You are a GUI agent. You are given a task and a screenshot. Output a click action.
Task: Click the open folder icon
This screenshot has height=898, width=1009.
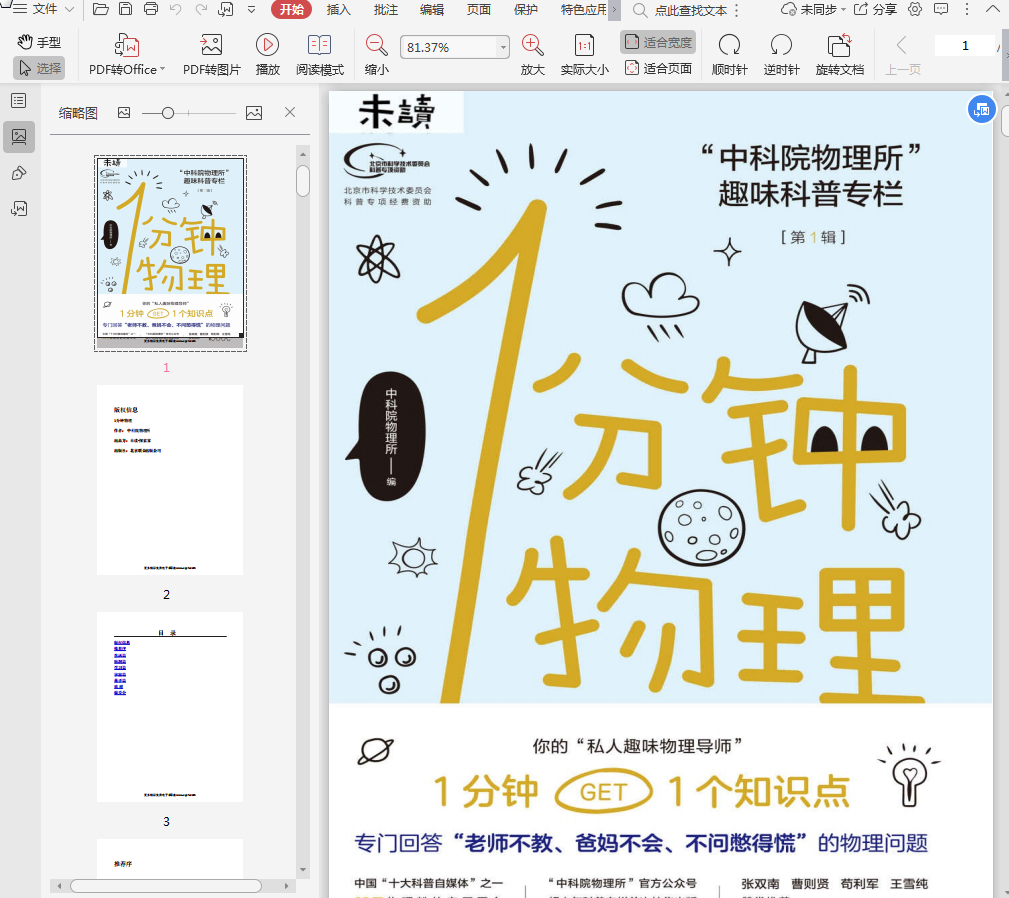[x=100, y=9]
